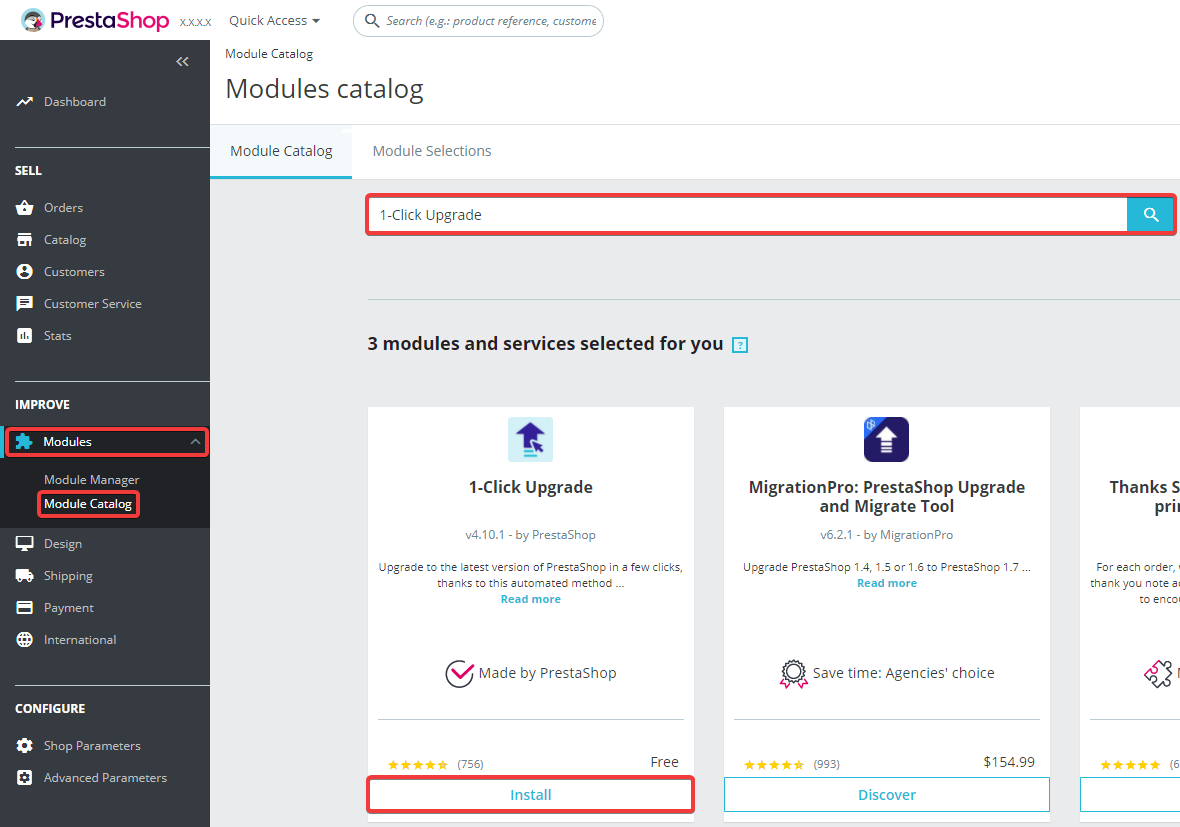Viewport: 1180px width, 827px height.
Task: Click the module search input field
Action: click(x=745, y=215)
